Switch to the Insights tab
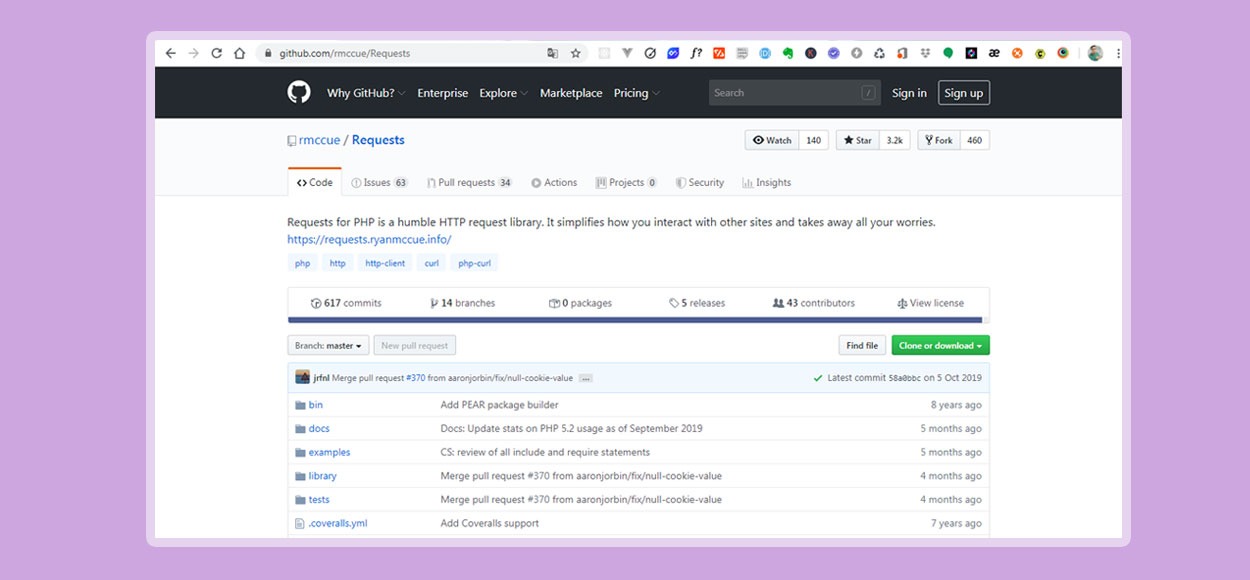 point(767,182)
